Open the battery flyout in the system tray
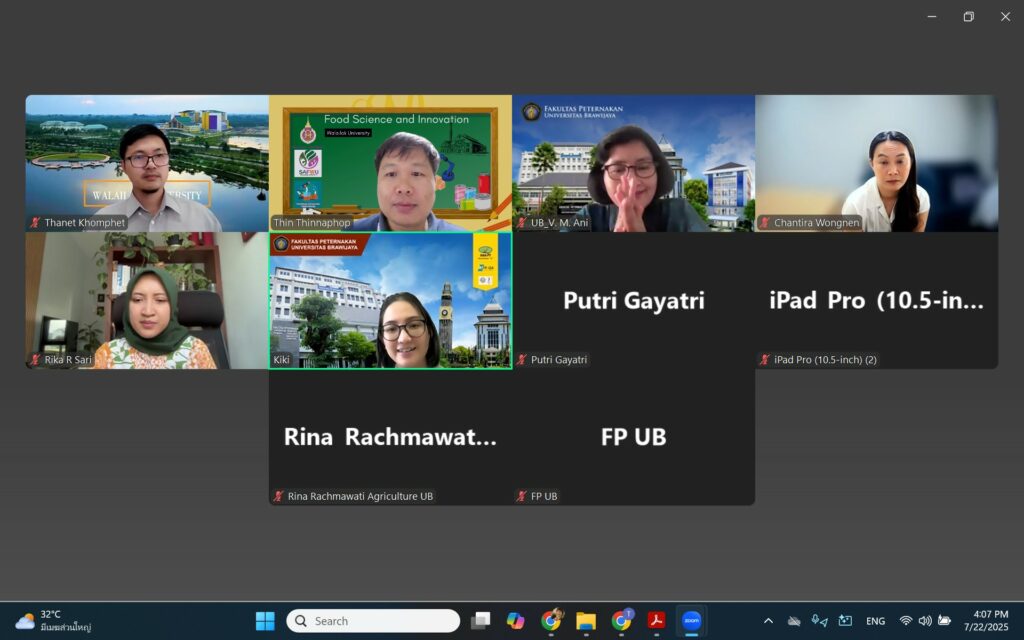Viewport: 1024px width, 640px height. tap(944, 620)
